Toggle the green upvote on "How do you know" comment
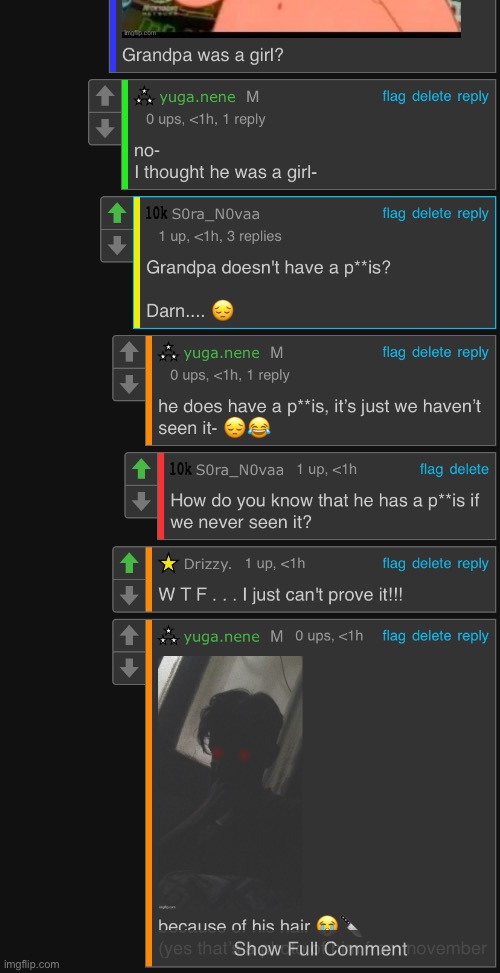This screenshot has width=500, height=973. click(141, 469)
